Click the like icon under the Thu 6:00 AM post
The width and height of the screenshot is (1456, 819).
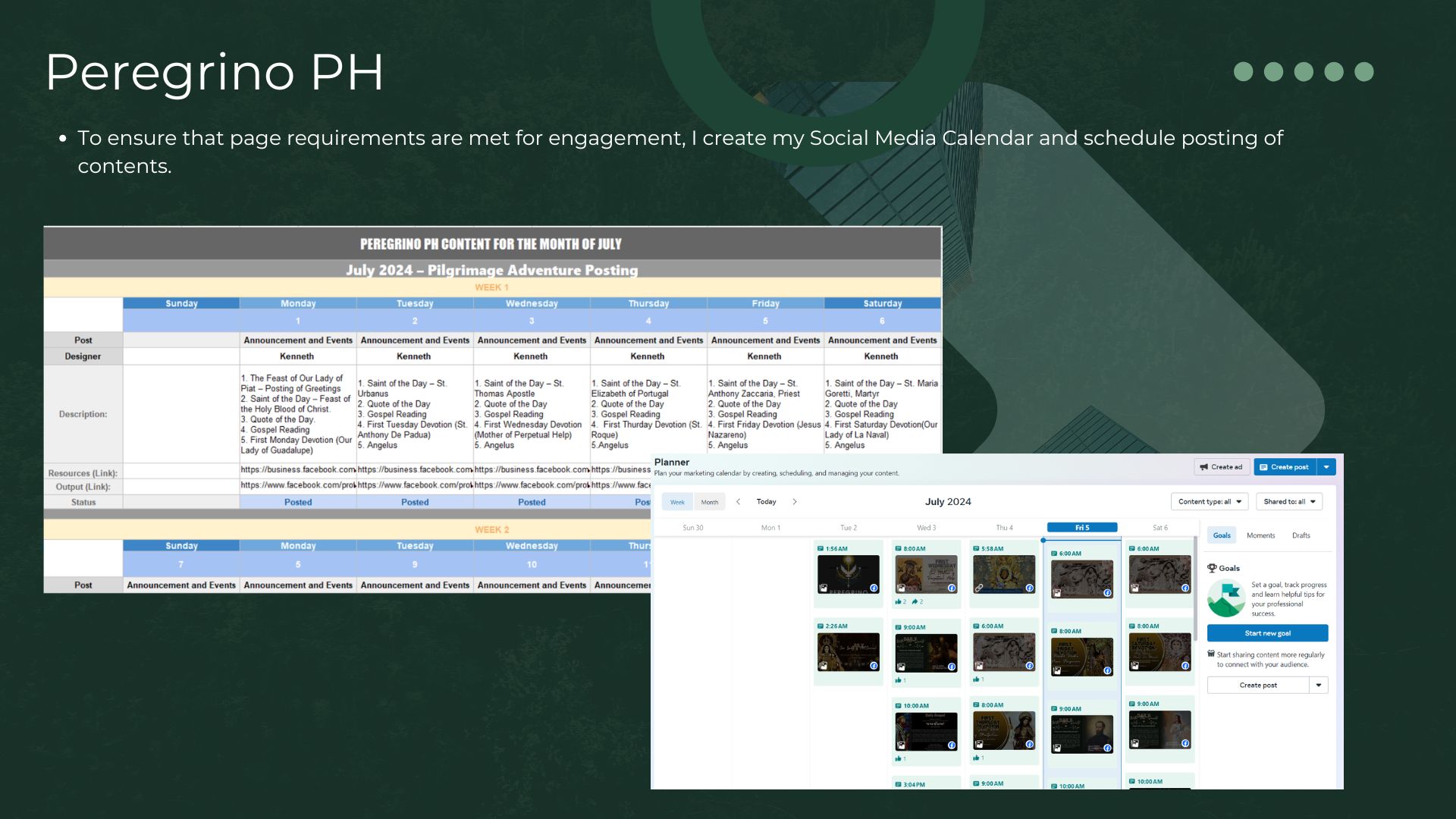(x=976, y=679)
